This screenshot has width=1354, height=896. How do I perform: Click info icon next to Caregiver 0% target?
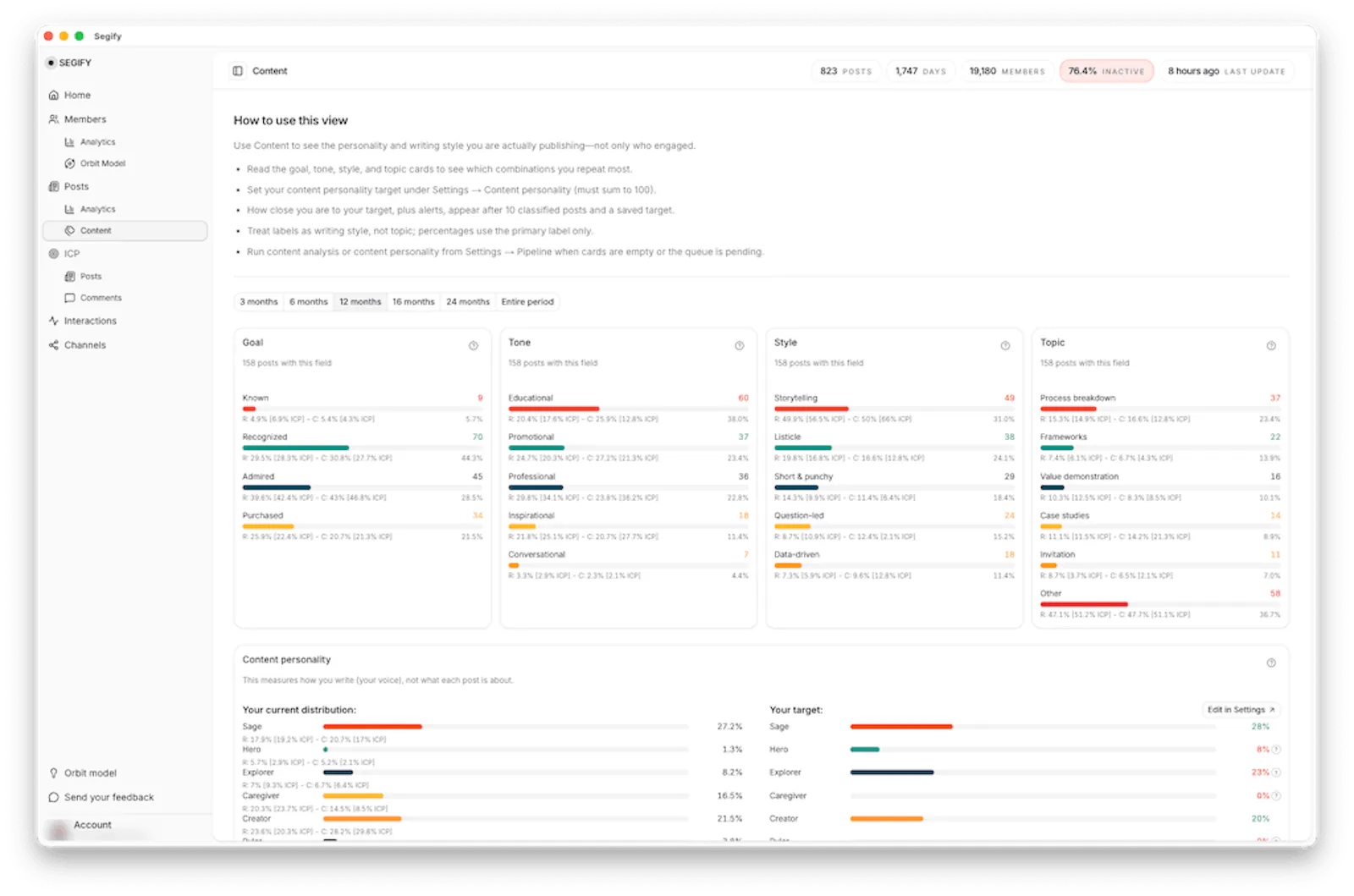pos(1276,795)
